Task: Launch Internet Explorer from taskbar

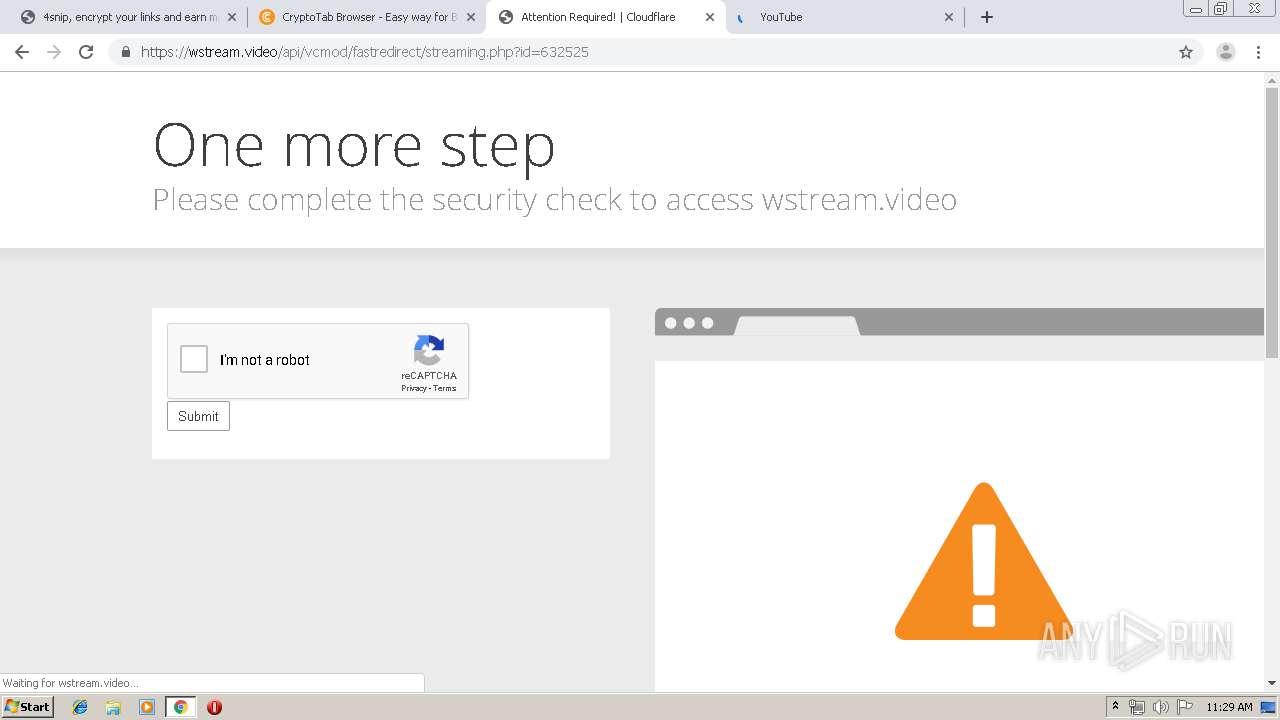Action: [80, 707]
